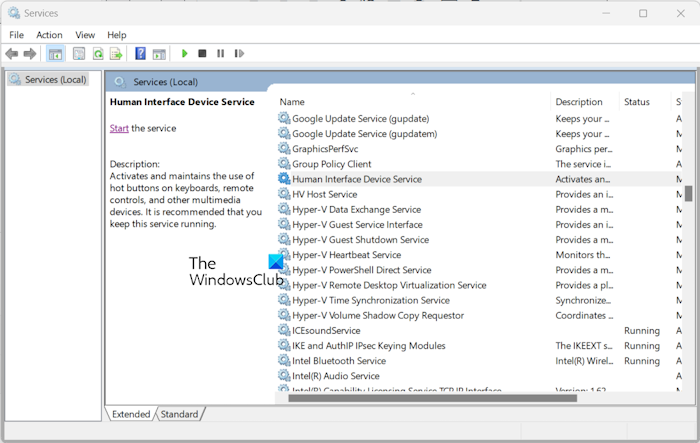Click the vertical scrollbar thumb
Image resolution: width=700 pixels, height=443 pixels.
pos(689,194)
